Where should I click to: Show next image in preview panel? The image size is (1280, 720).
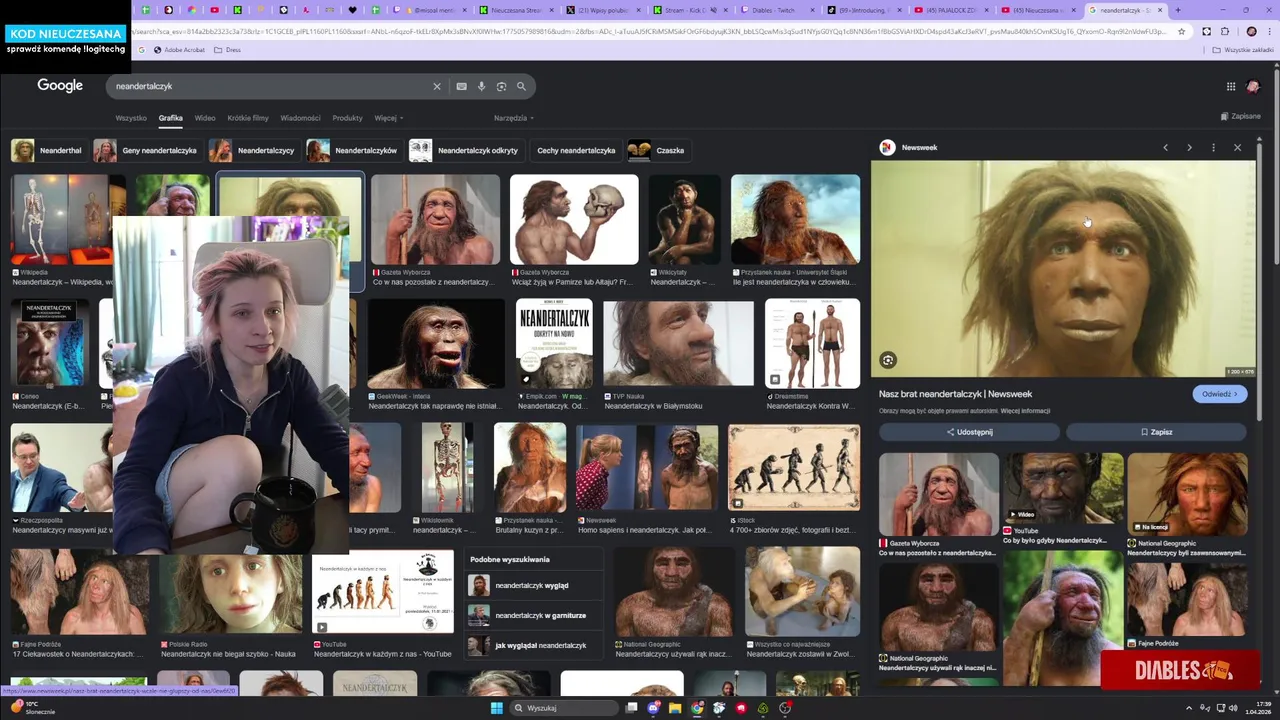(x=1189, y=147)
